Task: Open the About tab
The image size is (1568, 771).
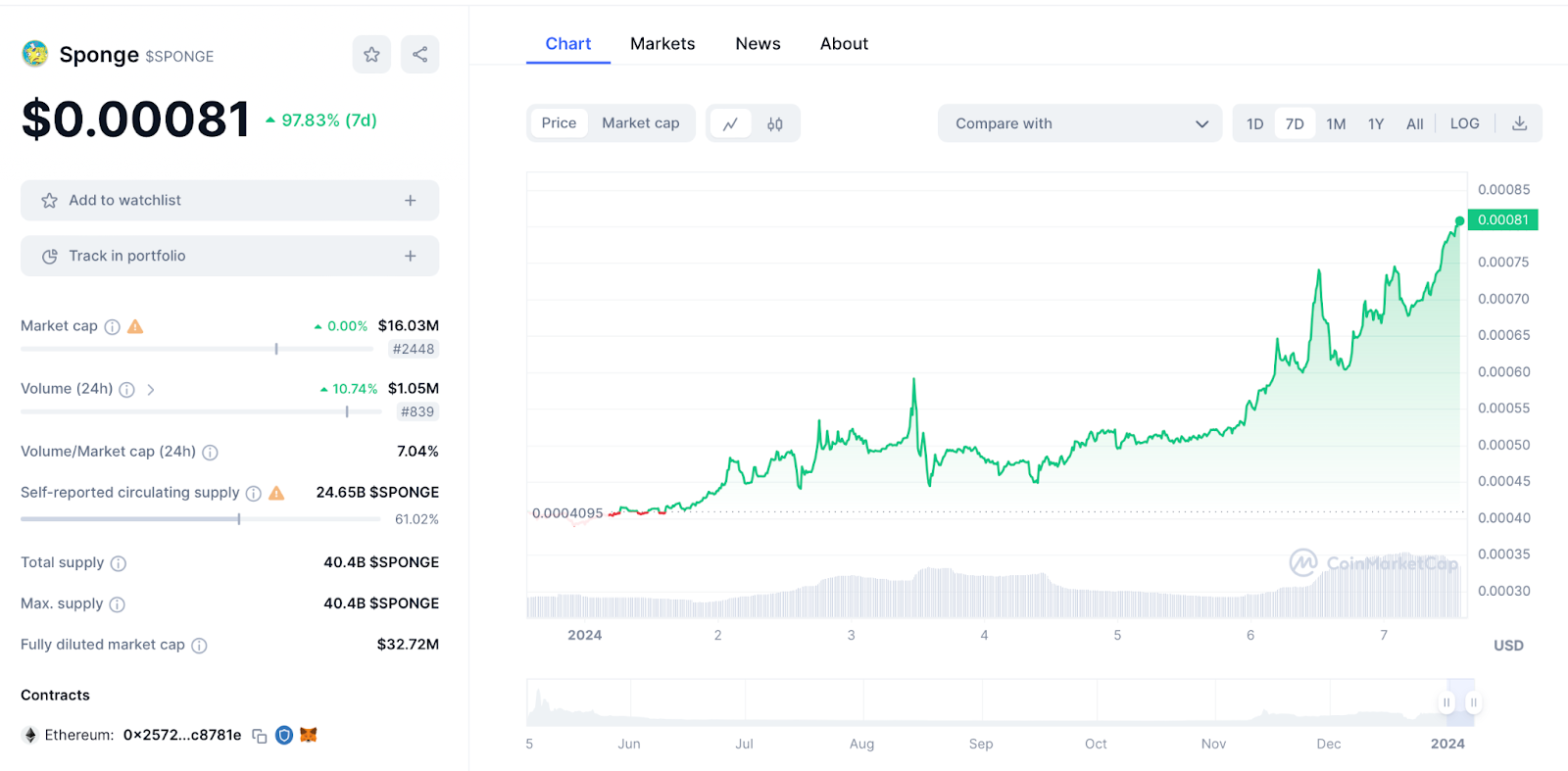Action: click(x=844, y=44)
